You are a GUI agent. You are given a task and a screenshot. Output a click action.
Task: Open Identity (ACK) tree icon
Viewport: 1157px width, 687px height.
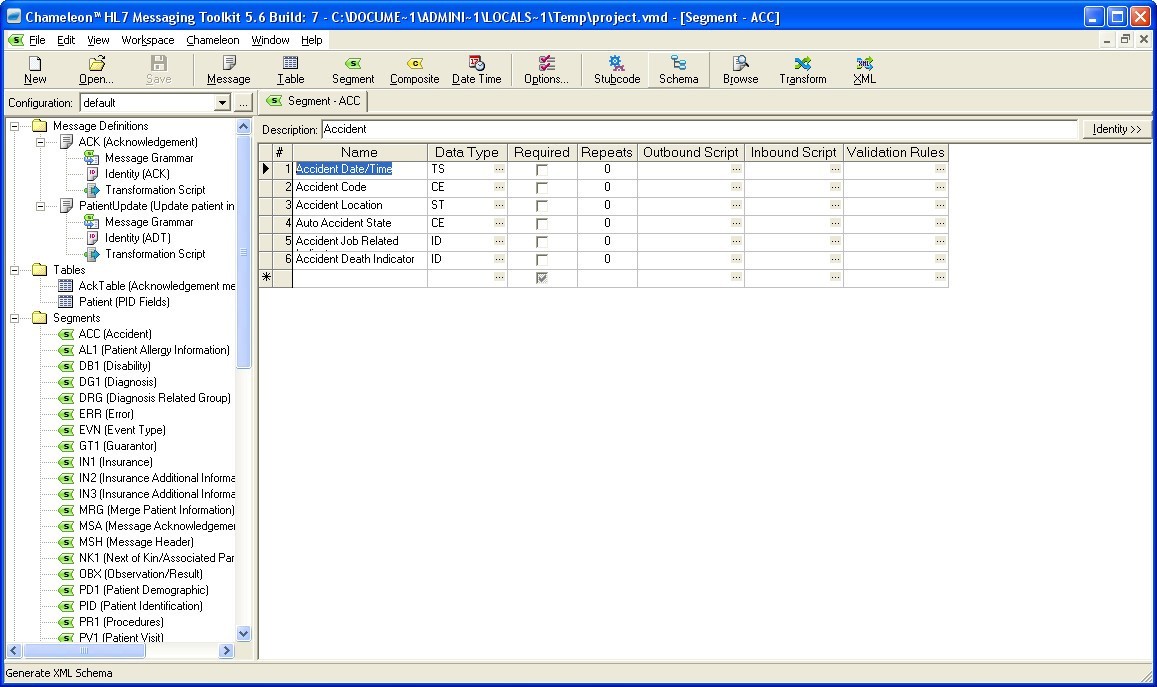[92, 174]
